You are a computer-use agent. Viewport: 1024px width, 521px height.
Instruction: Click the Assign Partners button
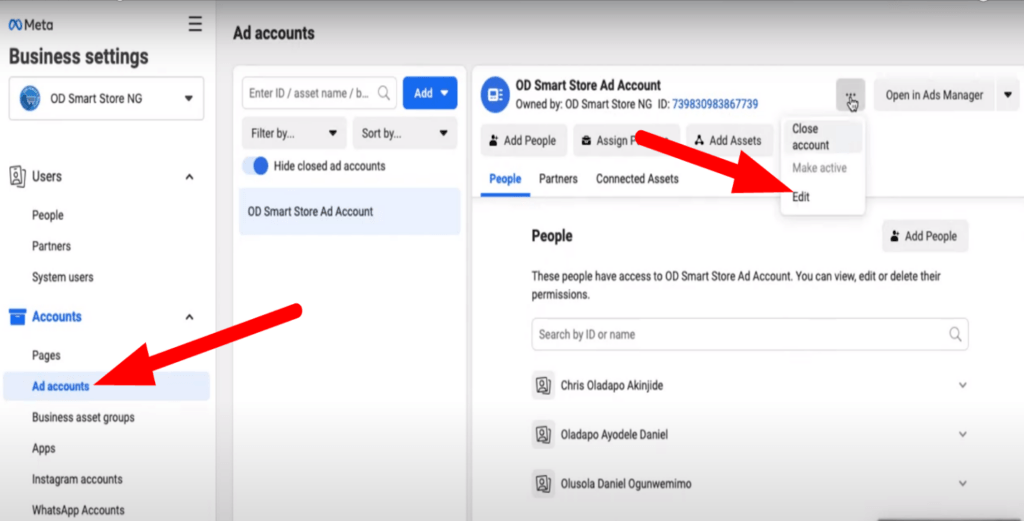tap(626, 140)
